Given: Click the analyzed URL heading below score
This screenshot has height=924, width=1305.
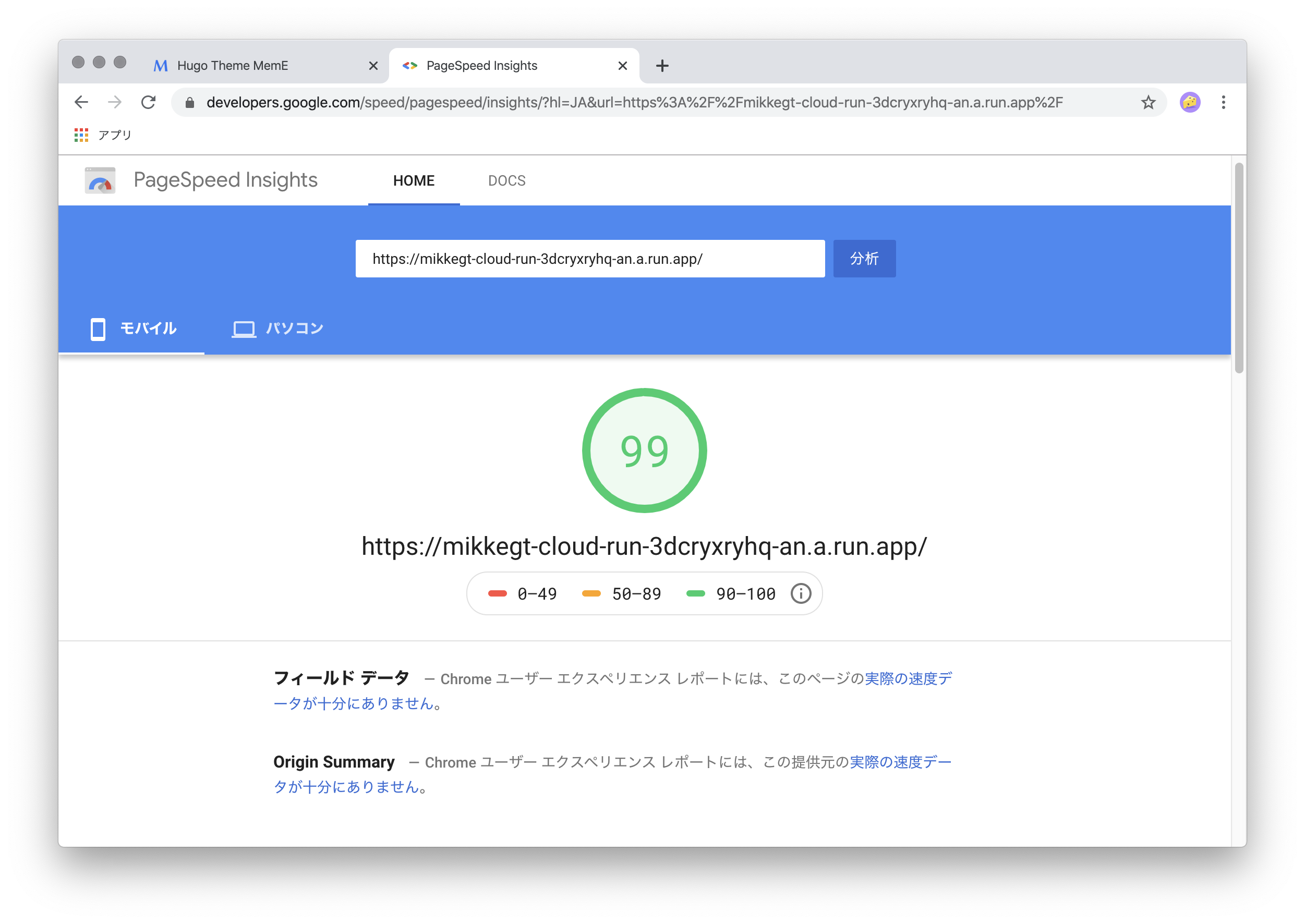Looking at the screenshot, I should click(644, 546).
